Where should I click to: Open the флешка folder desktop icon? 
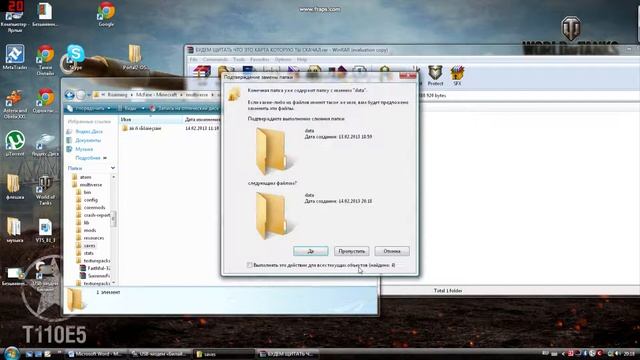(x=15, y=187)
